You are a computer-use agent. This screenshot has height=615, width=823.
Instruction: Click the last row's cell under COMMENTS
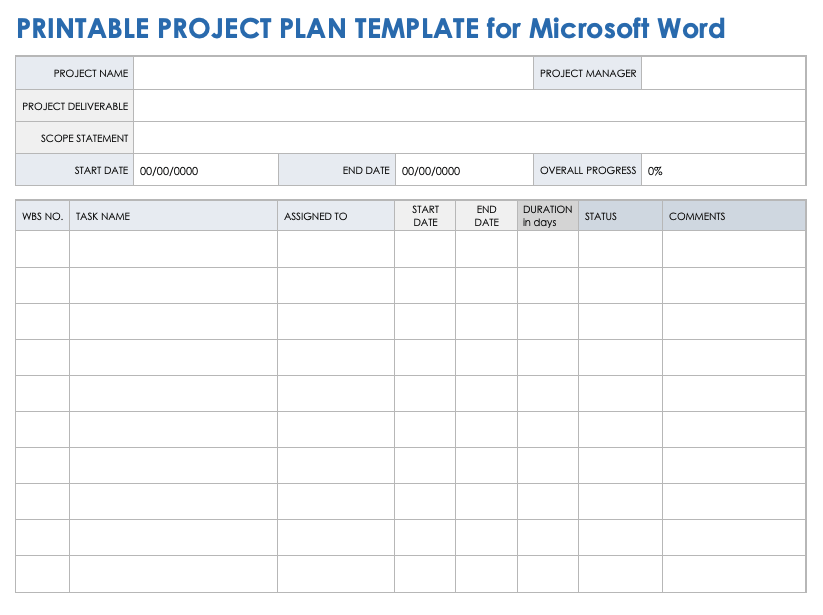pyautogui.click(x=734, y=573)
